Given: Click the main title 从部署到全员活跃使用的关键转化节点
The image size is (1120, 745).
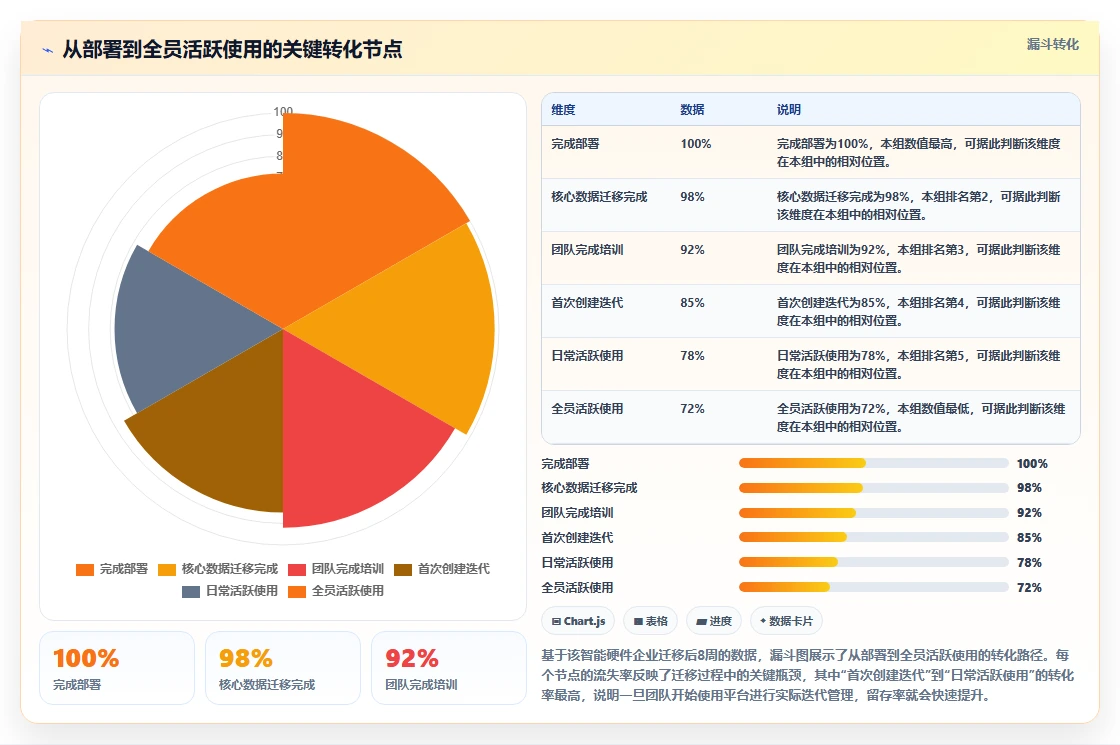Looking at the screenshot, I should [x=232, y=49].
